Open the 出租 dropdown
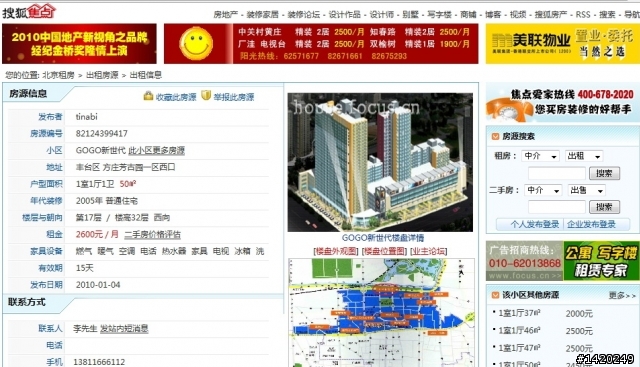 click(x=584, y=156)
